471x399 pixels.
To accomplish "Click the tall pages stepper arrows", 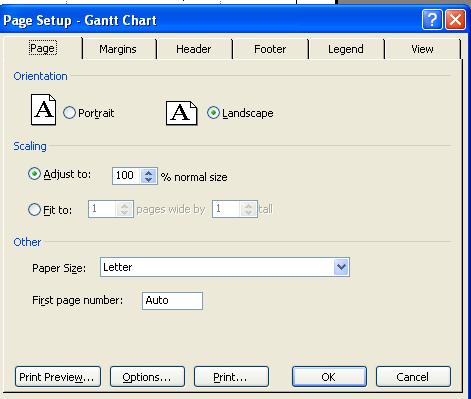I will point(249,209).
